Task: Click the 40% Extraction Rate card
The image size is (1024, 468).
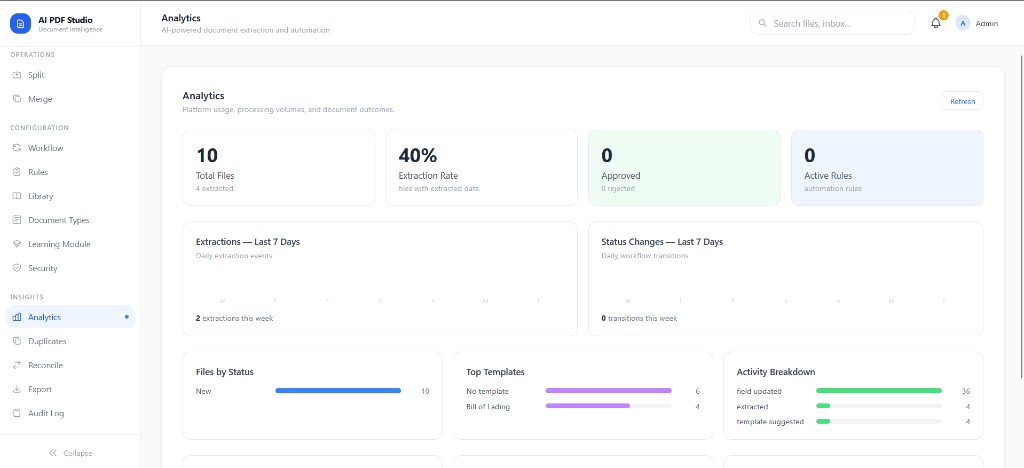Action: [x=481, y=168]
